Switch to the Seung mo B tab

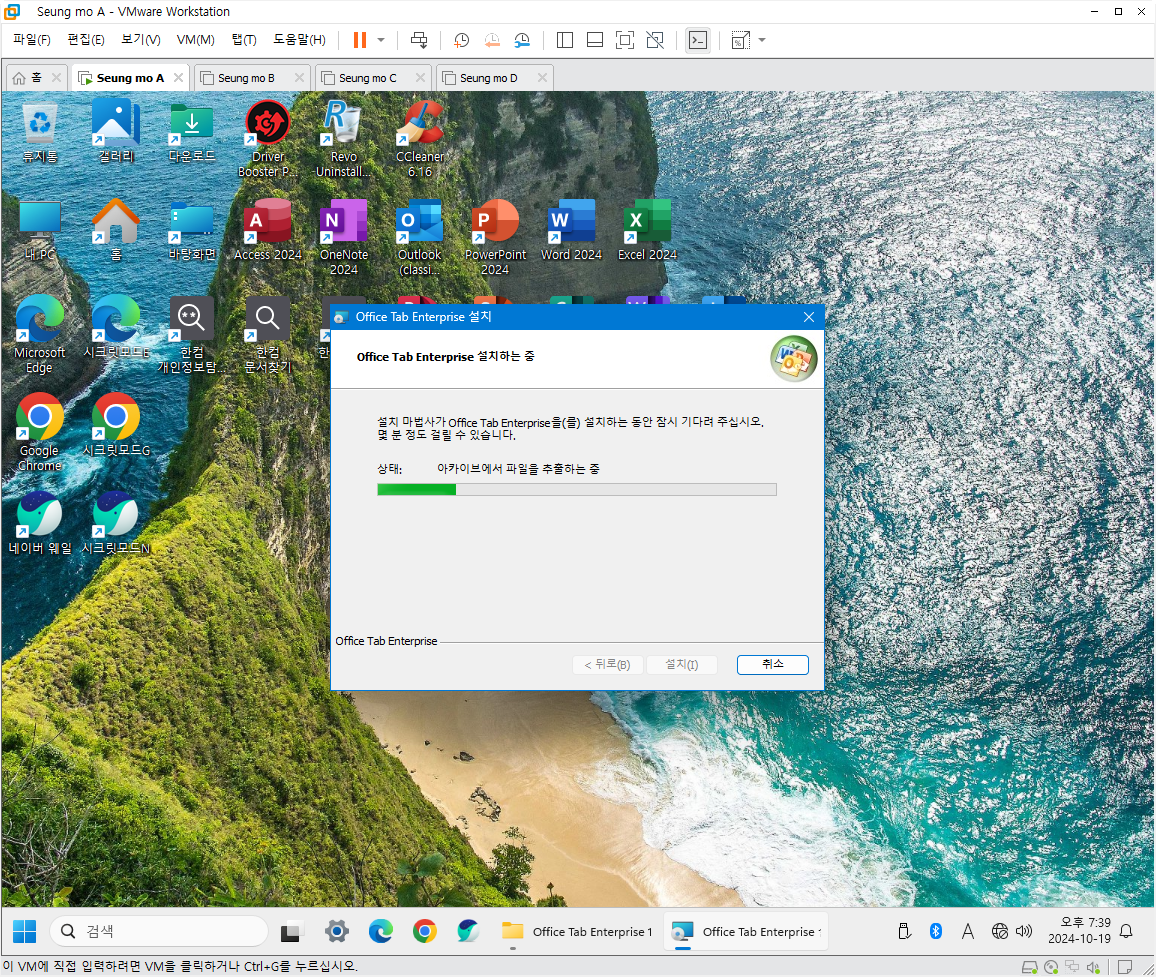click(246, 78)
